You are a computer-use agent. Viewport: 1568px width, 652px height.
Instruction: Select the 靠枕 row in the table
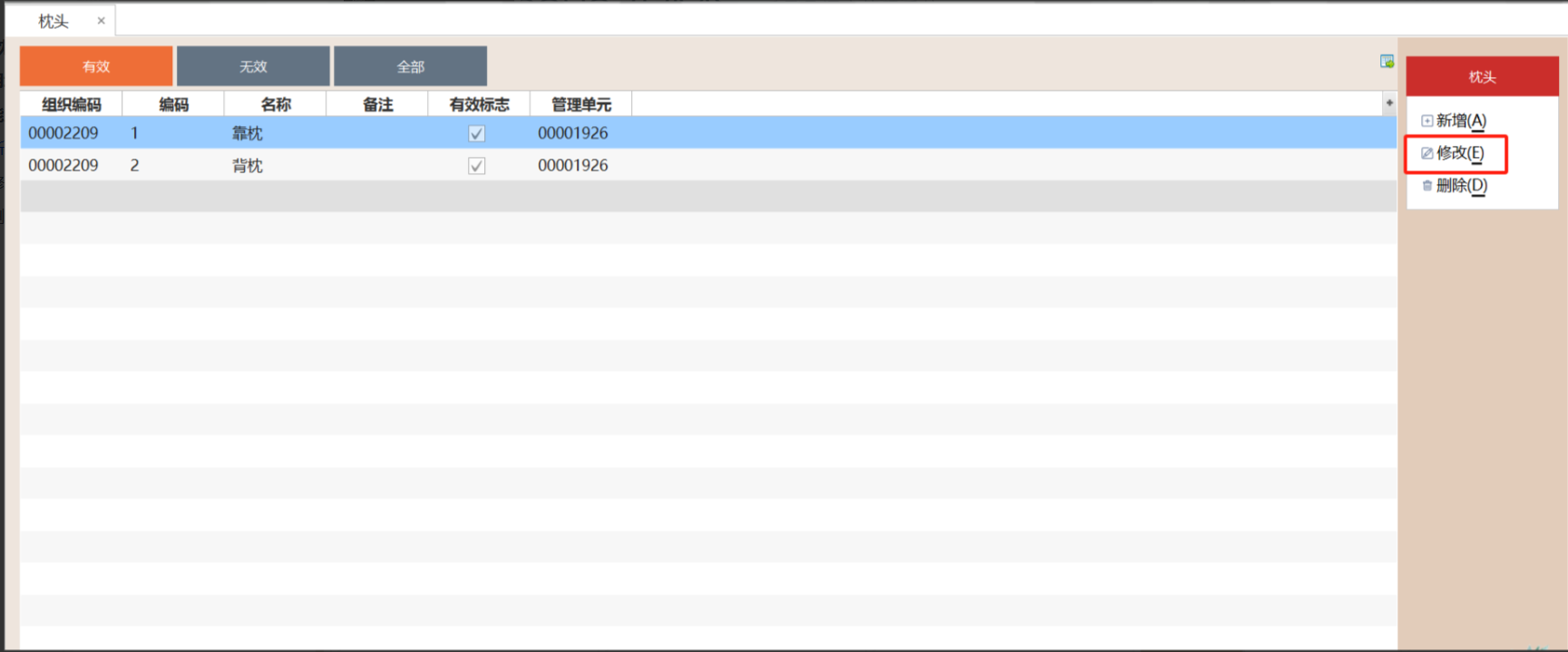pyautogui.click(x=247, y=133)
